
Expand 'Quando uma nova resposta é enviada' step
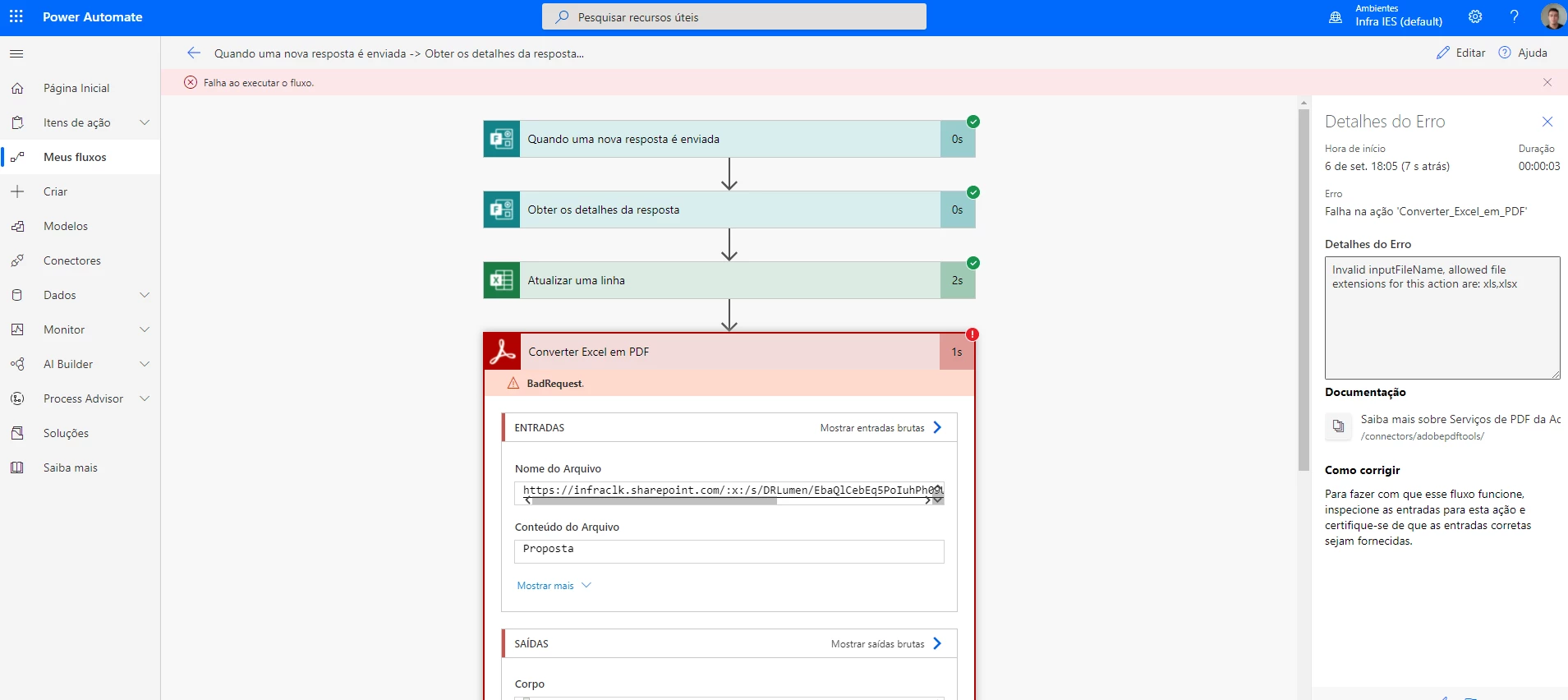[729, 139]
